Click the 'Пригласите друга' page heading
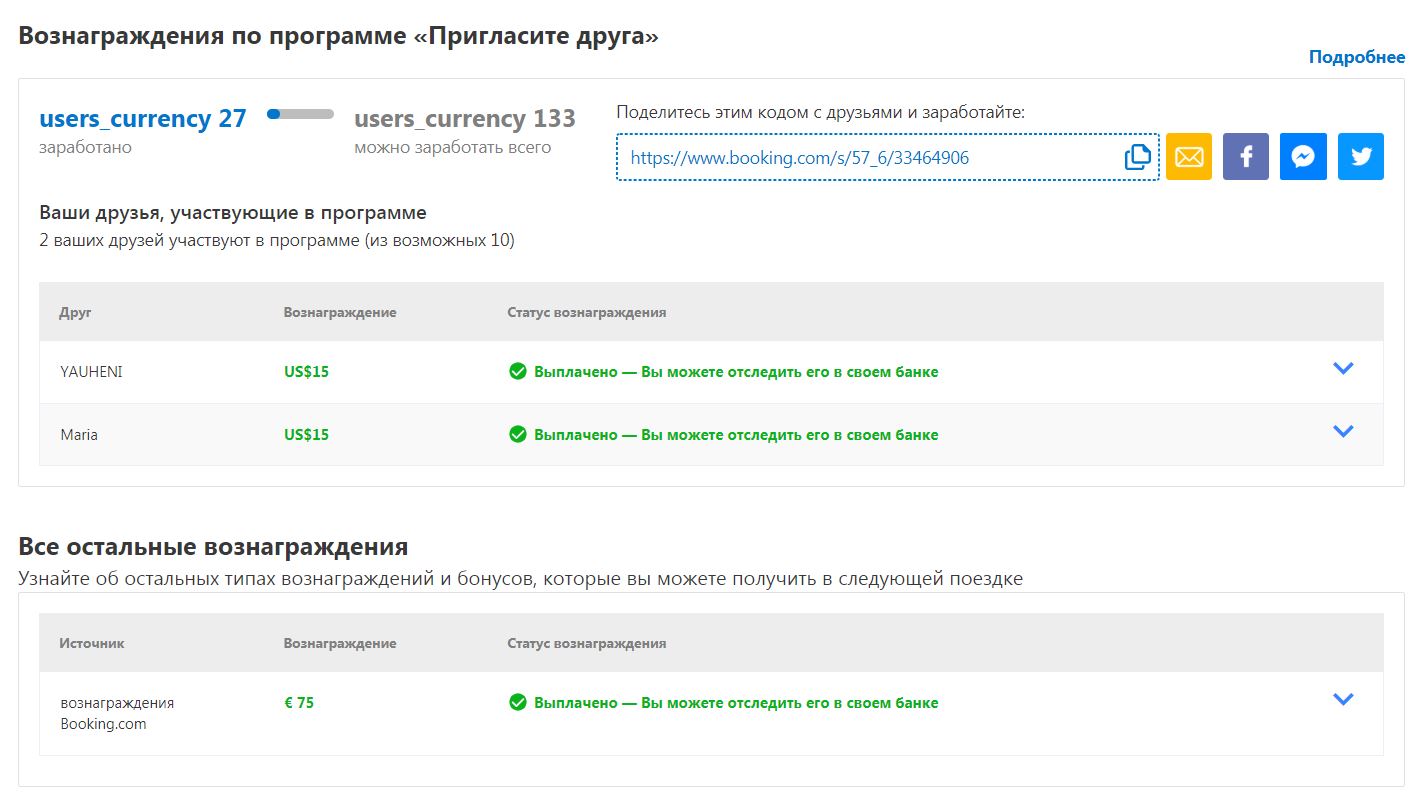The image size is (1423, 800). coord(339,37)
